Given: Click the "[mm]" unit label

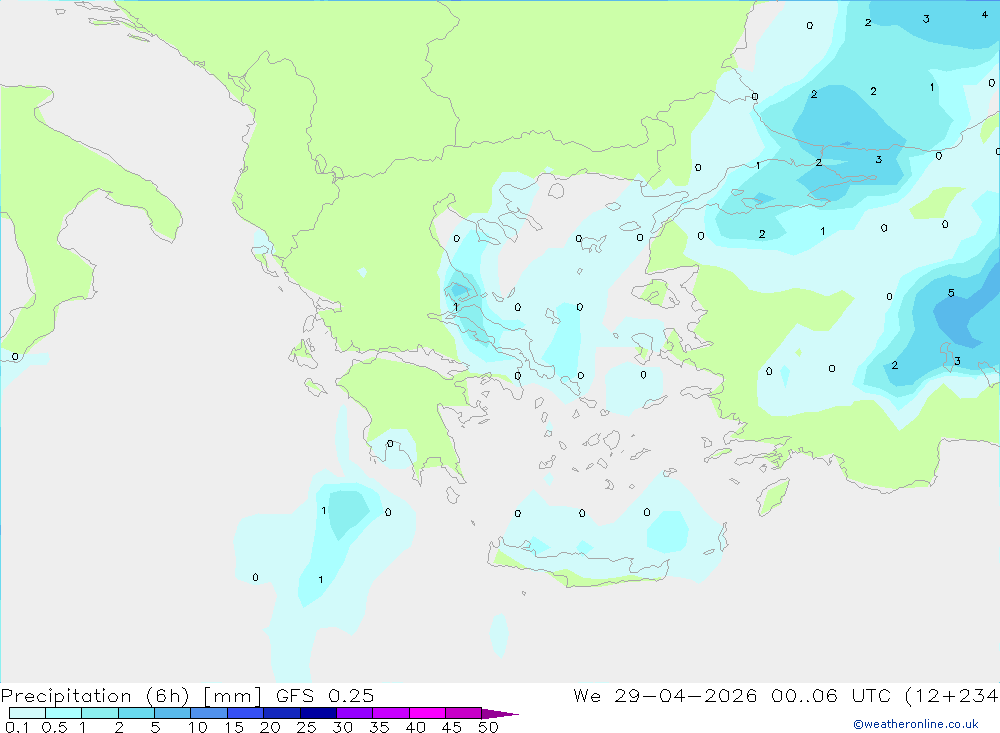Looking at the screenshot, I should (x=232, y=696).
